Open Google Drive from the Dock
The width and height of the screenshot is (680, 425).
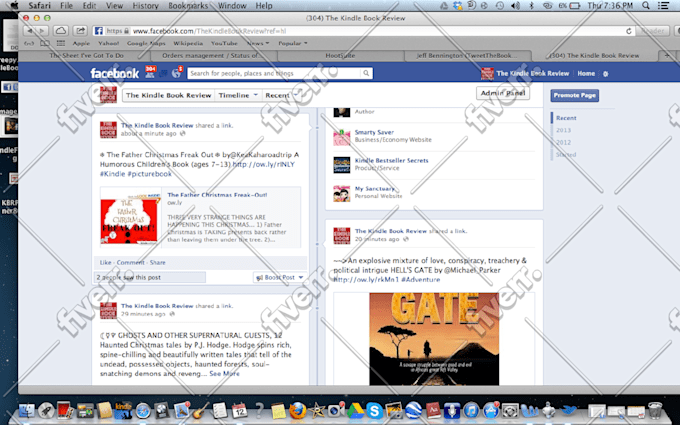click(x=355, y=410)
